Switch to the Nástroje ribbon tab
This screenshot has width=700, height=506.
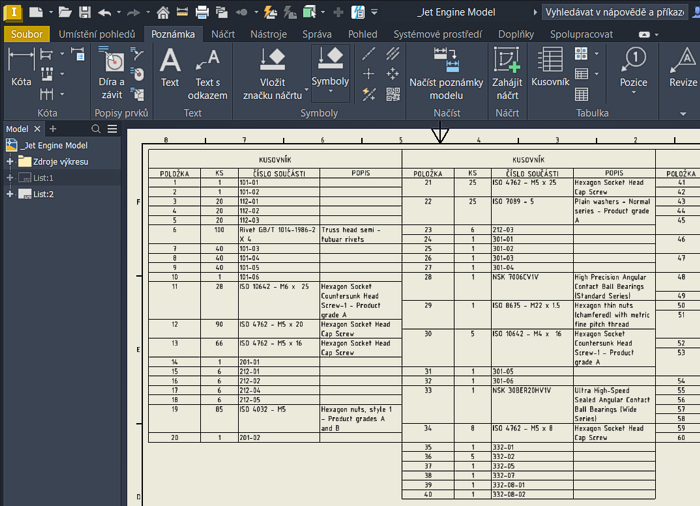268,34
